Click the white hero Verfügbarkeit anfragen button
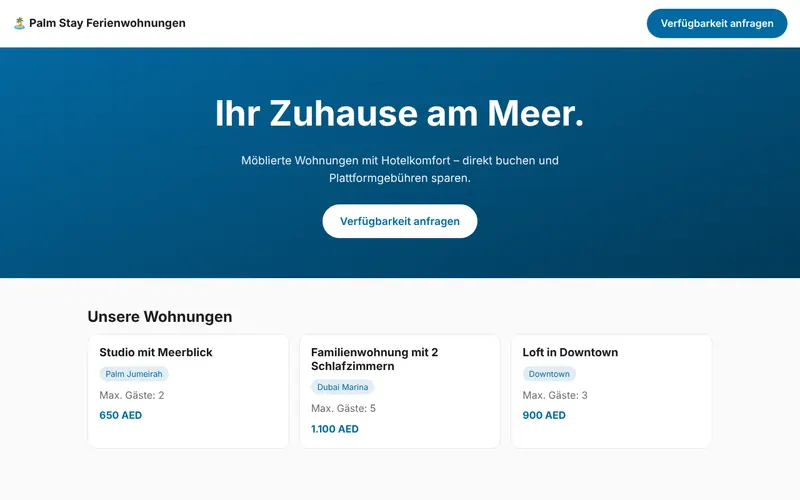This screenshot has width=800, height=500. click(x=400, y=221)
